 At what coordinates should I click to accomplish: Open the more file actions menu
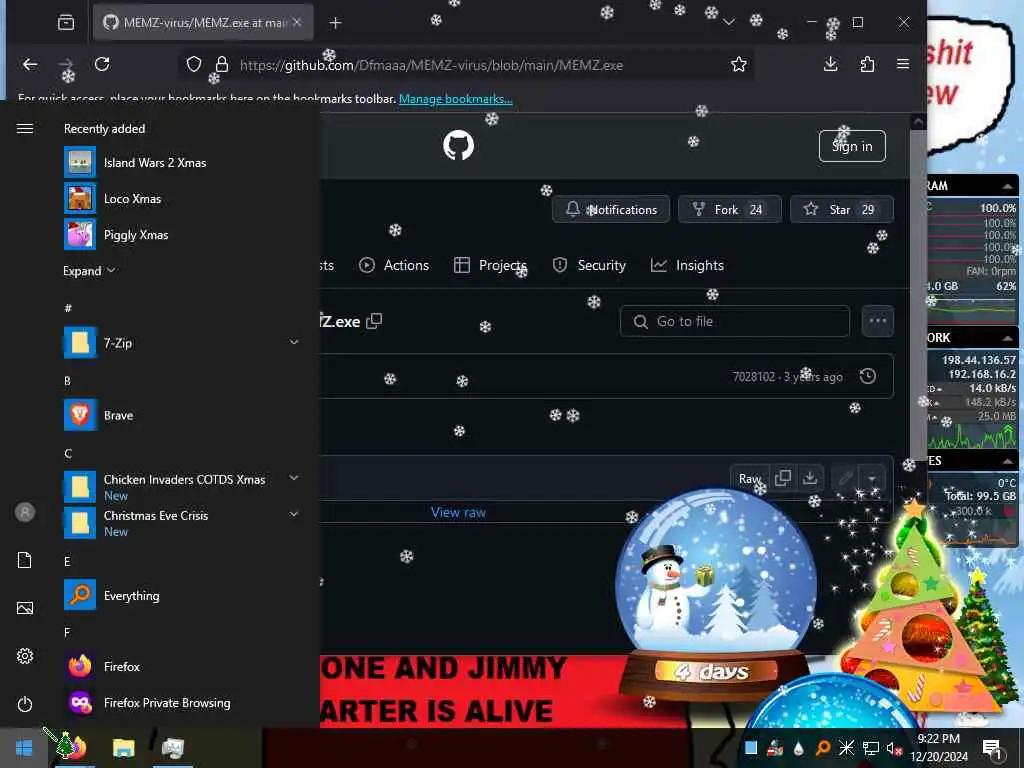[878, 321]
